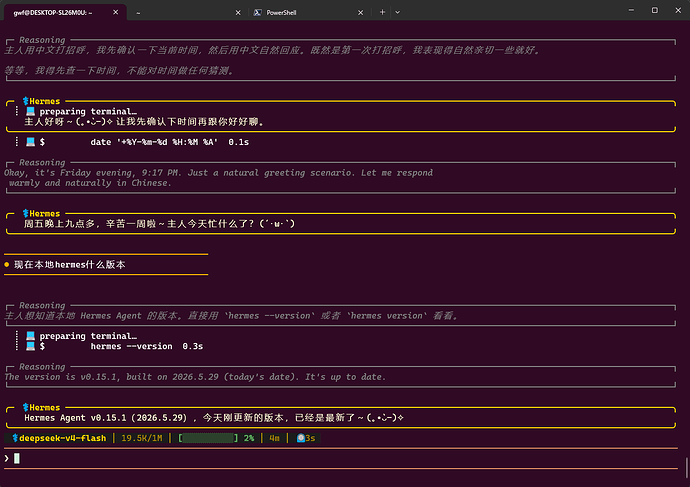Click the deepseek model icon in status bar
690x487 pixels.
15,438
